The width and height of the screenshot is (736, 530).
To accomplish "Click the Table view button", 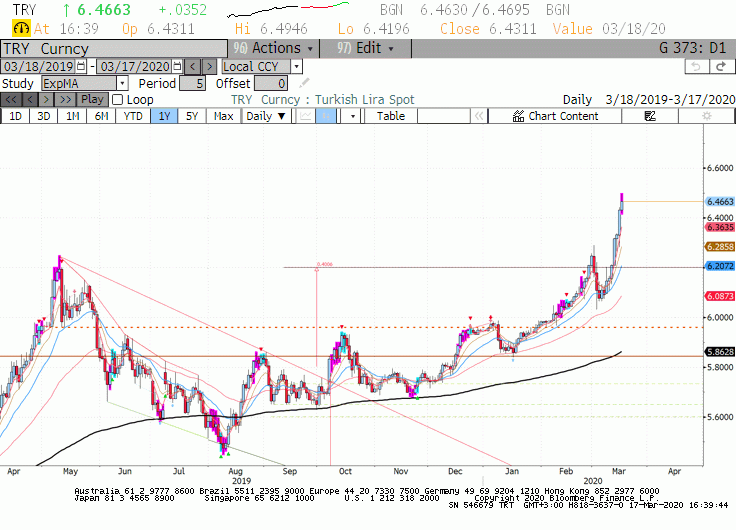I will 391,116.
